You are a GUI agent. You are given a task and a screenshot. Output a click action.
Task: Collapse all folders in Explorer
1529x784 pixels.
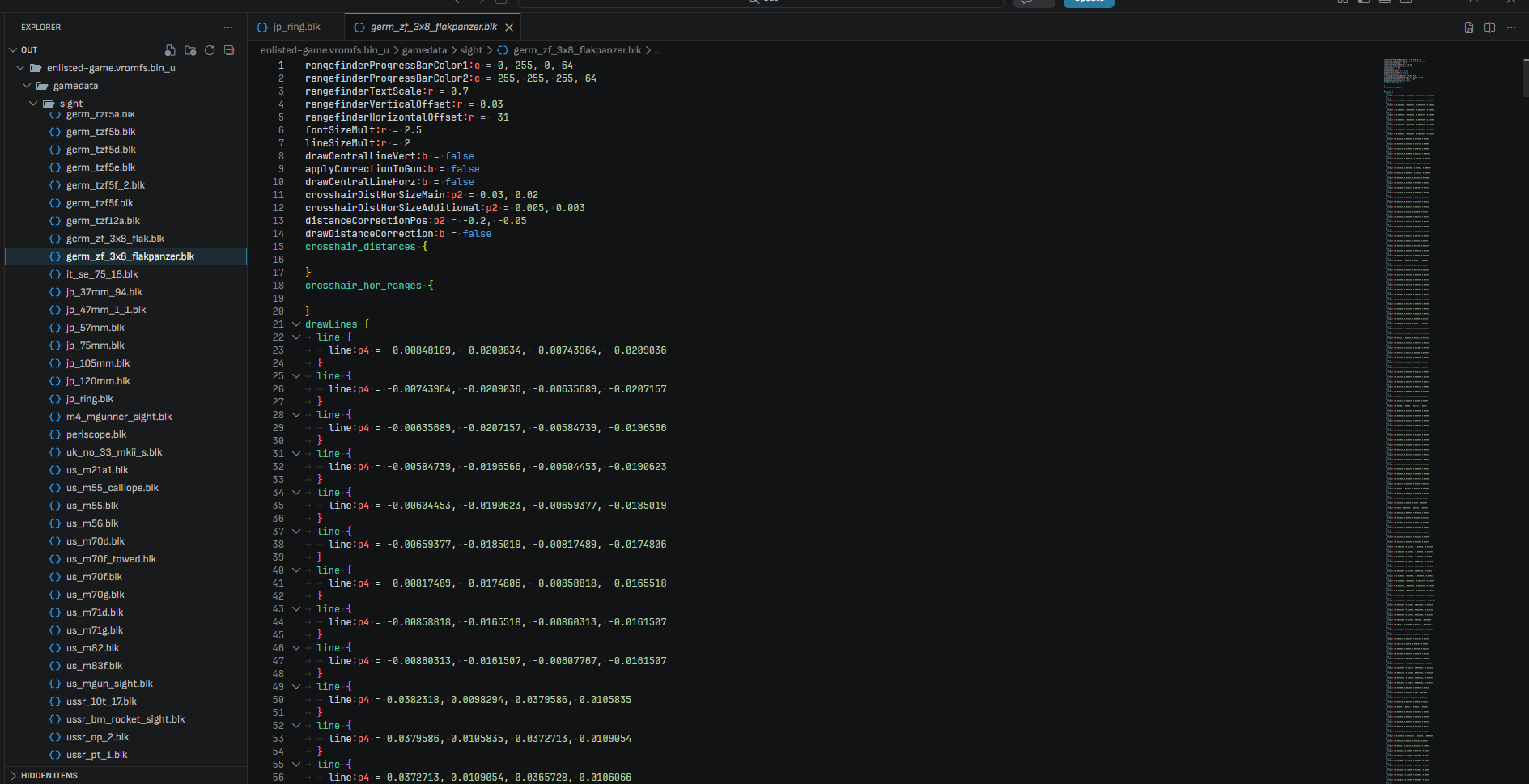(x=229, y=50)
